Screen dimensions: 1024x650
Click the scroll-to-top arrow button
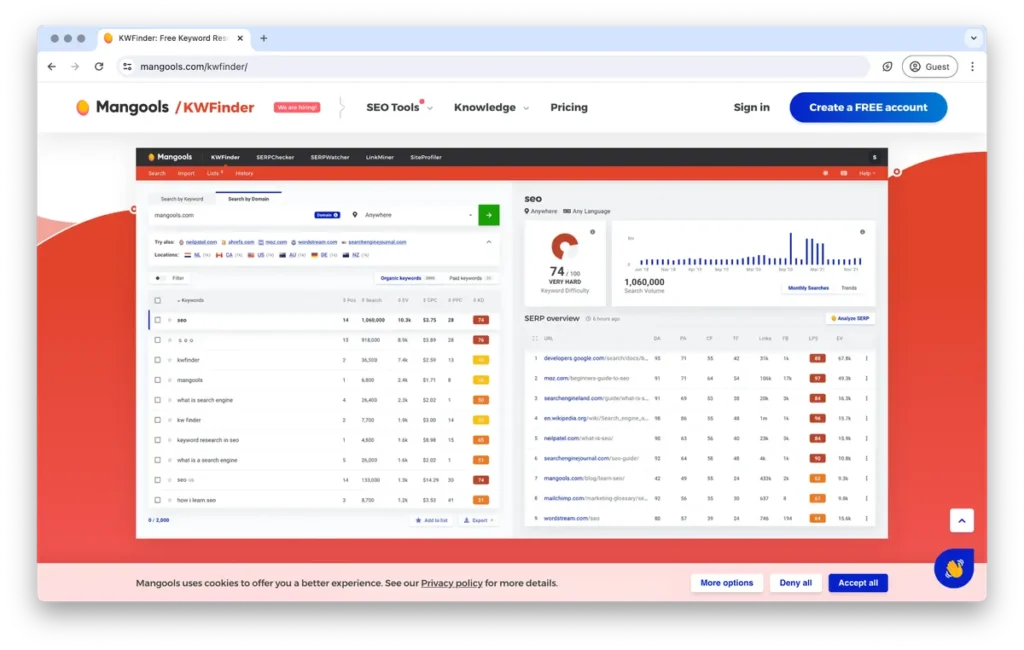pyautogui.click(x=961, y=521)
